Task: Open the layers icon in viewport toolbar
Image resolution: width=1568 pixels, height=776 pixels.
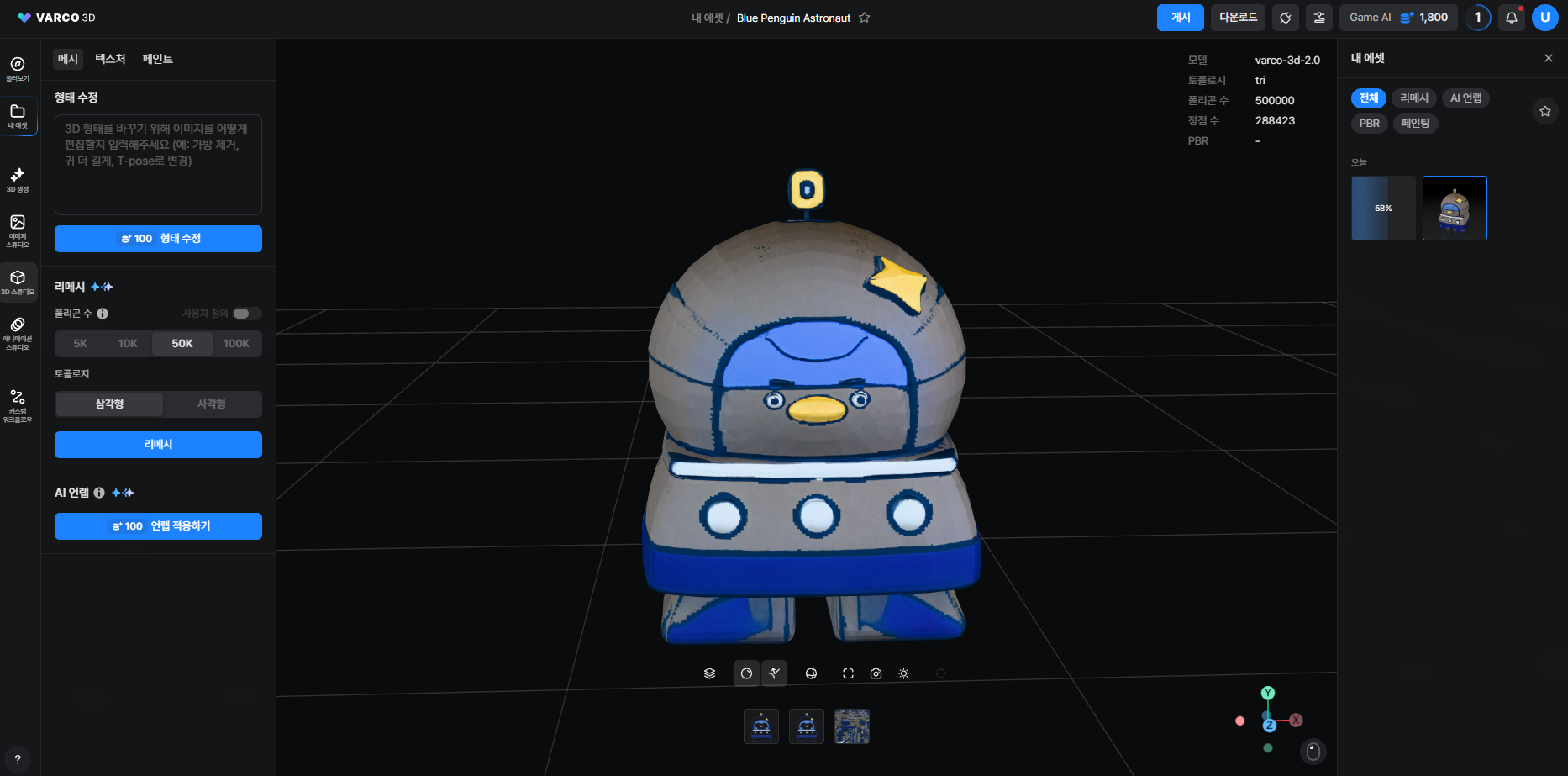Action: (x=709, y=673)
